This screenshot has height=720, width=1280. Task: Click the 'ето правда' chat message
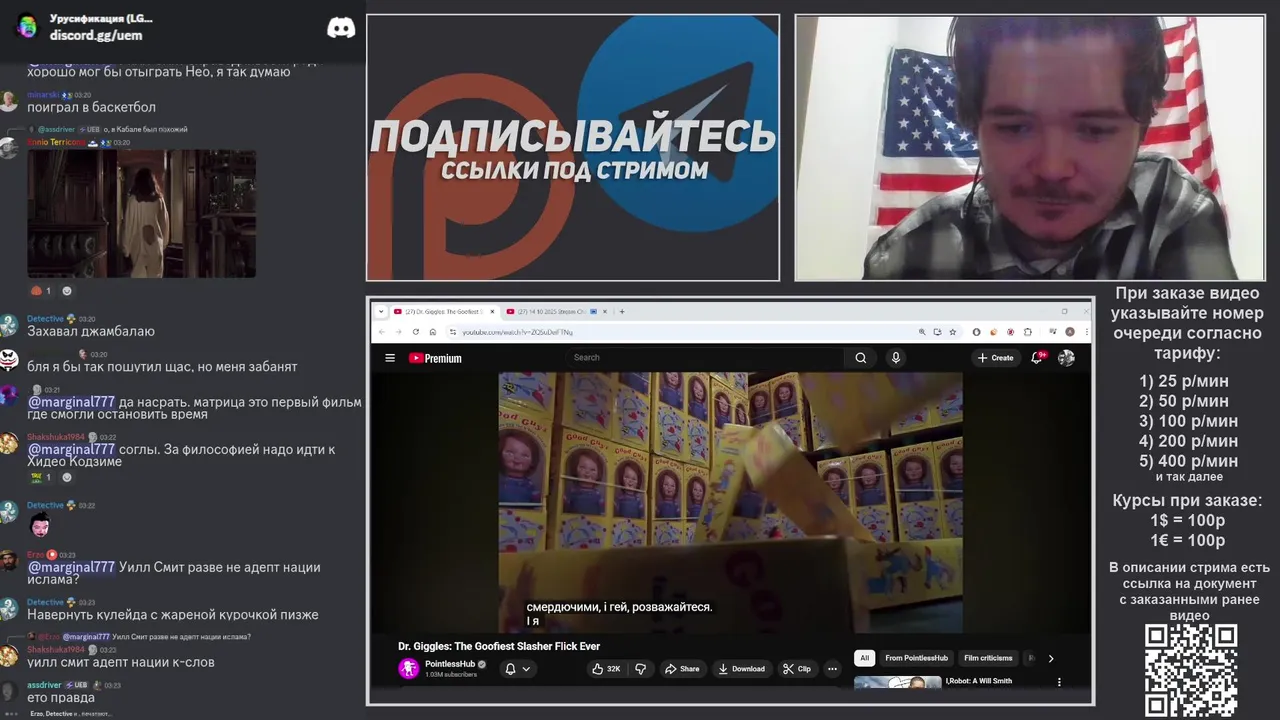(x=61, y=697)
